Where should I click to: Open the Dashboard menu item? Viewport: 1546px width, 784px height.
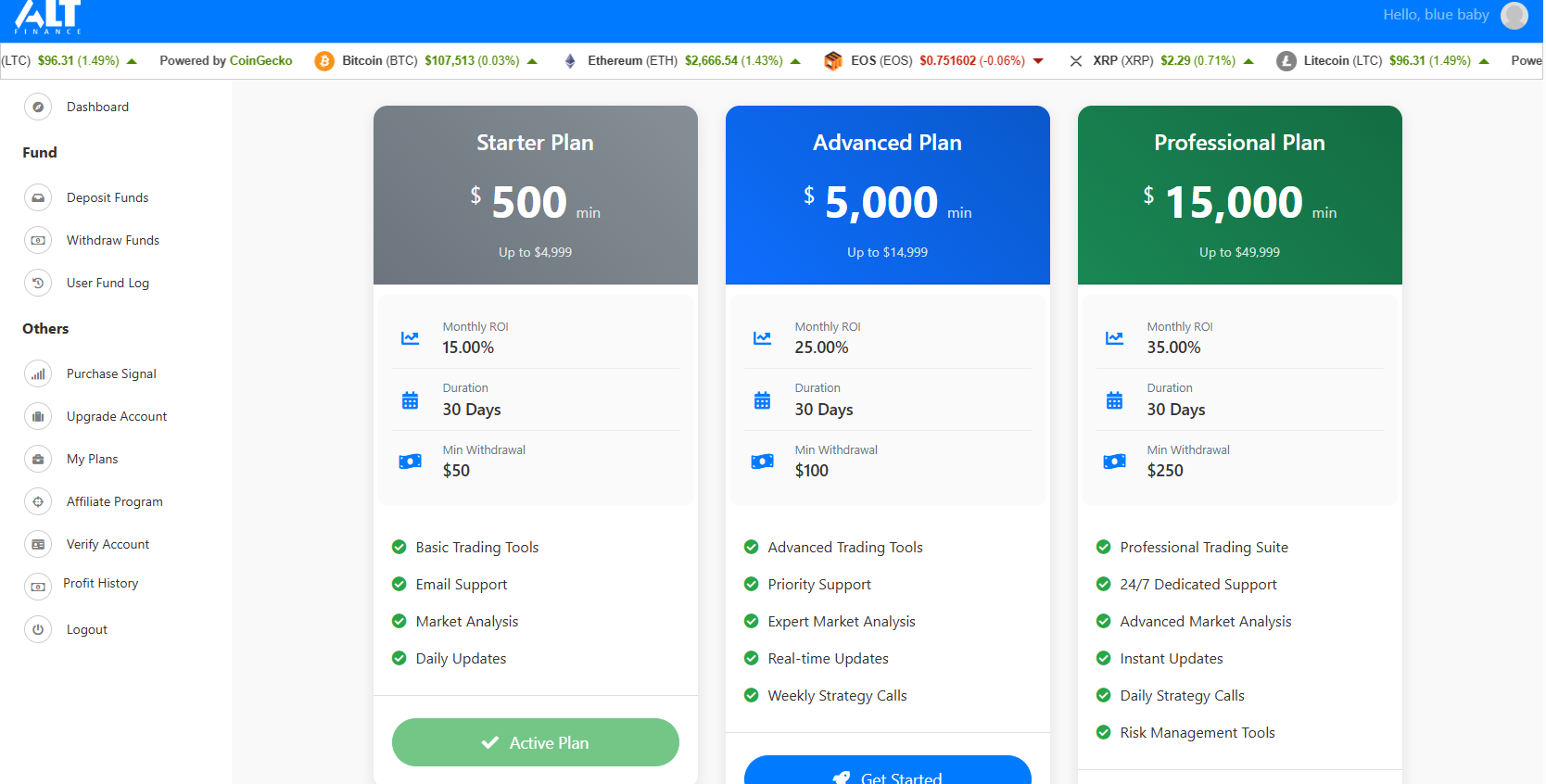97,107
